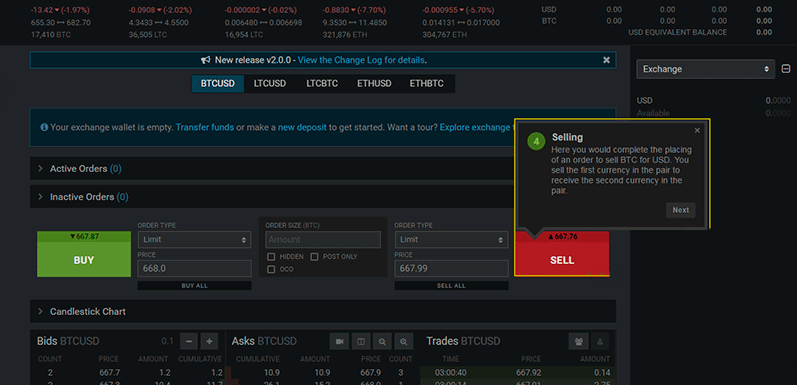Click the green BUY button

click(x=84, y=254)
